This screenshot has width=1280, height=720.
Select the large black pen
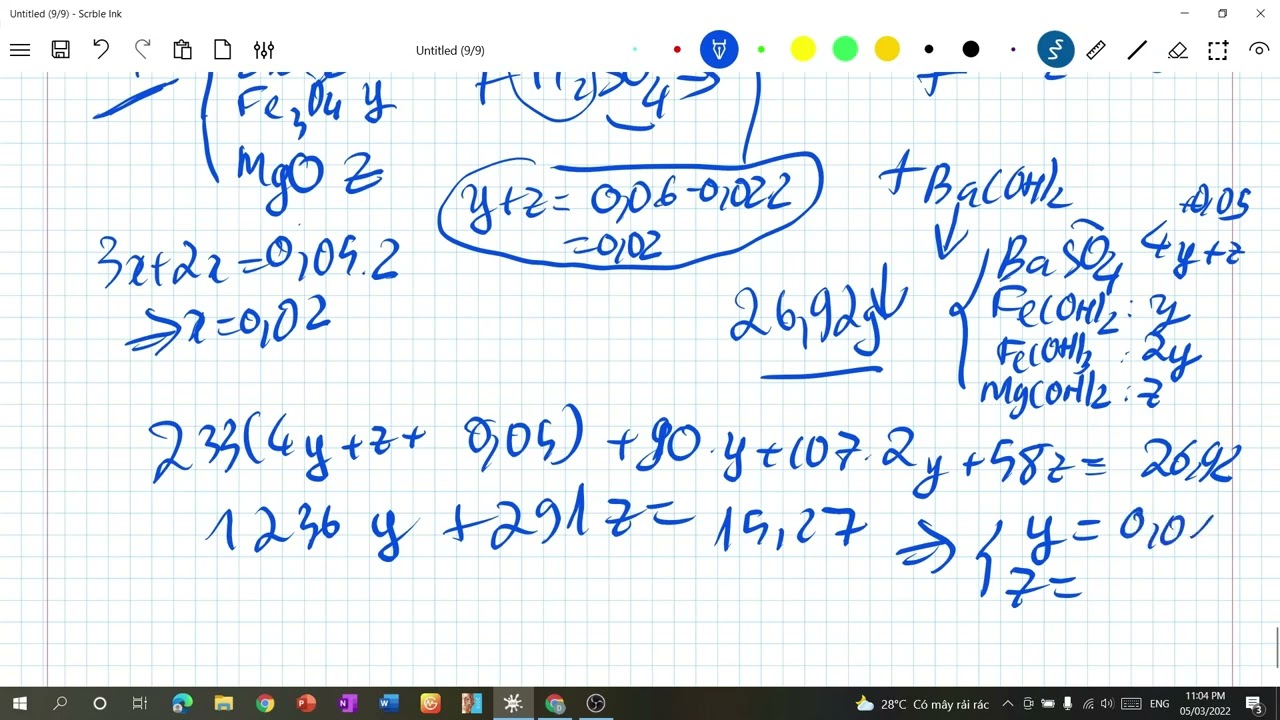(971, 49)
